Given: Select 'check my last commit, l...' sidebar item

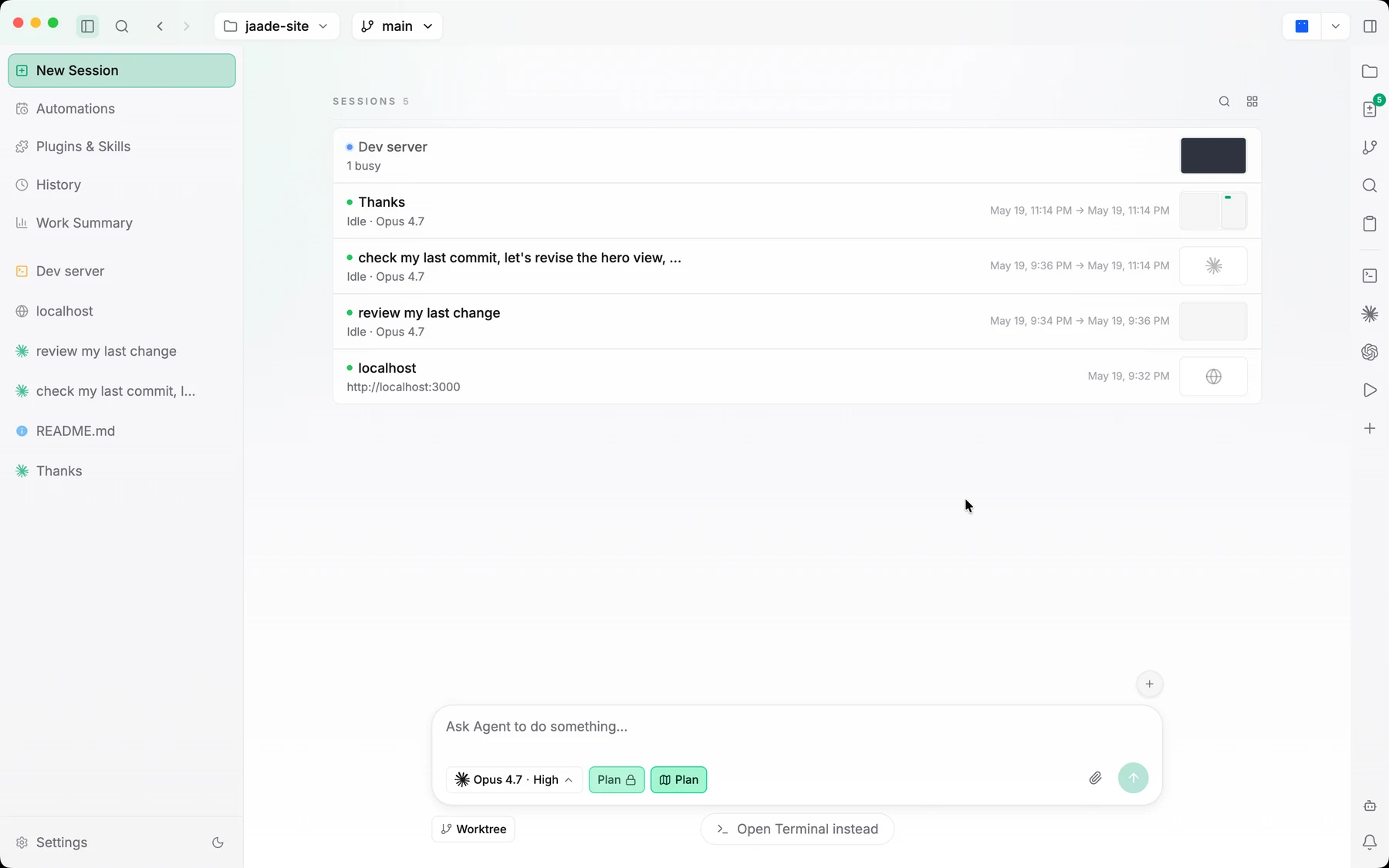Looking at the screenshot, I should point(122,391).
